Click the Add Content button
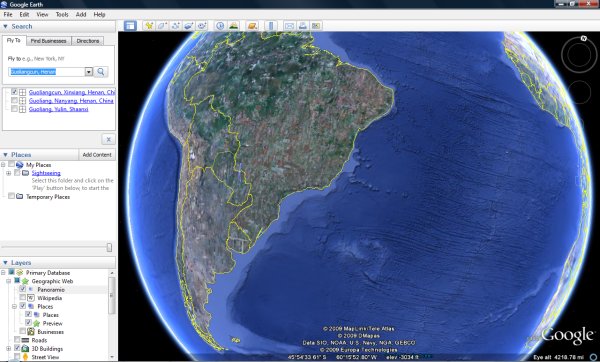 click(x=97, y=155)
